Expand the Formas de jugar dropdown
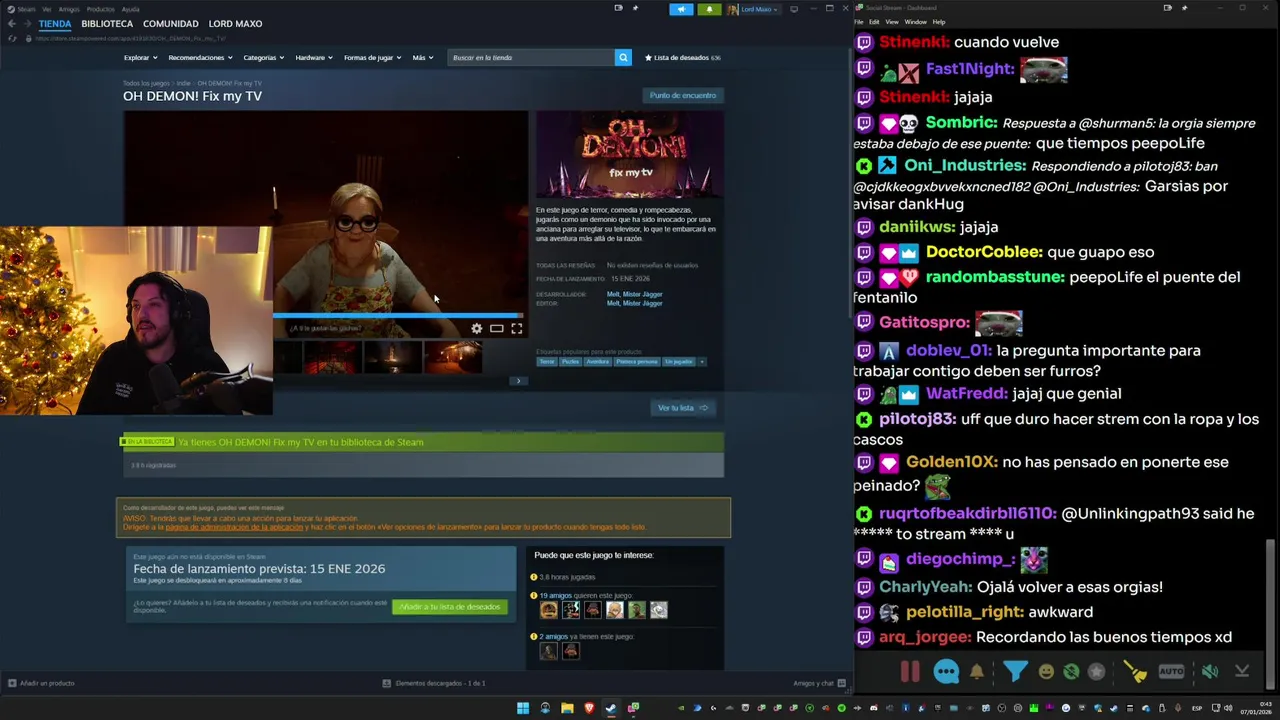1280x720 pixels. click(x=372, y=57)
